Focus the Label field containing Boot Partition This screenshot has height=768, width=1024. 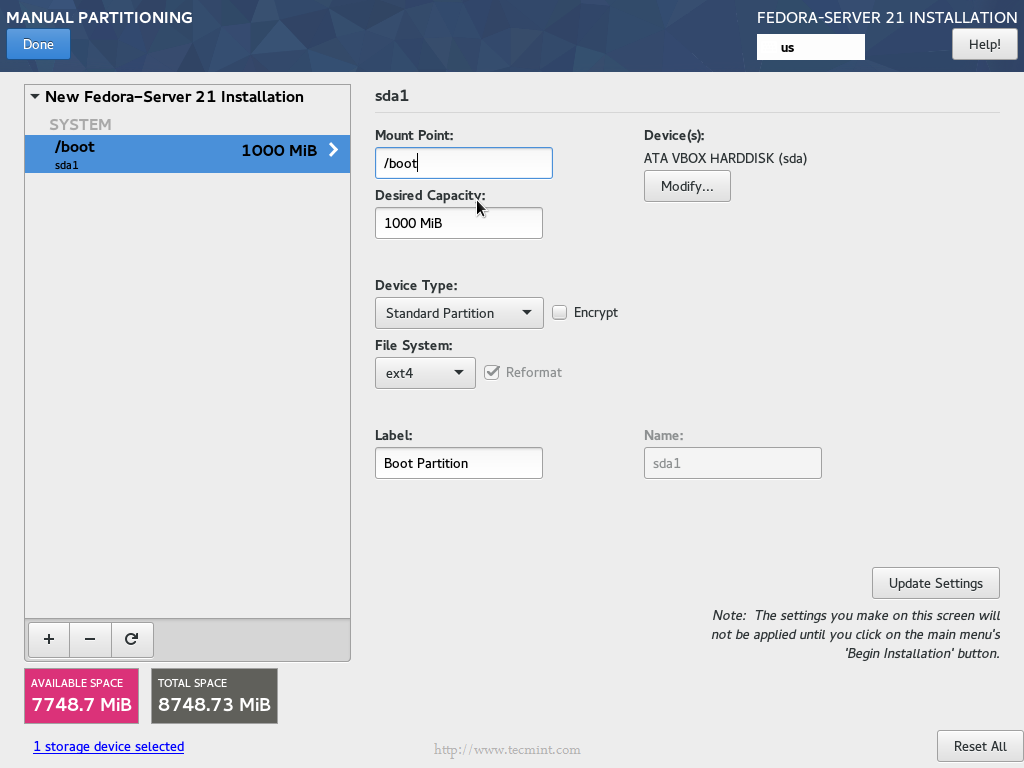point(458,463)
